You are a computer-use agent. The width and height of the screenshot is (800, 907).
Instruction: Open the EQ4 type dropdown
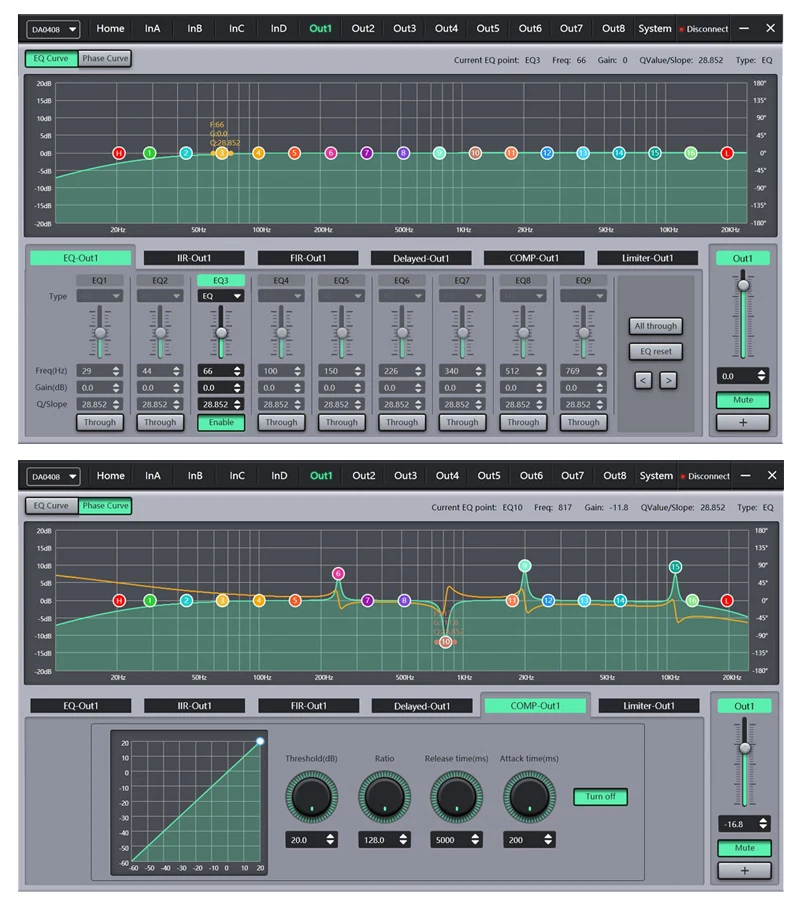281,296
